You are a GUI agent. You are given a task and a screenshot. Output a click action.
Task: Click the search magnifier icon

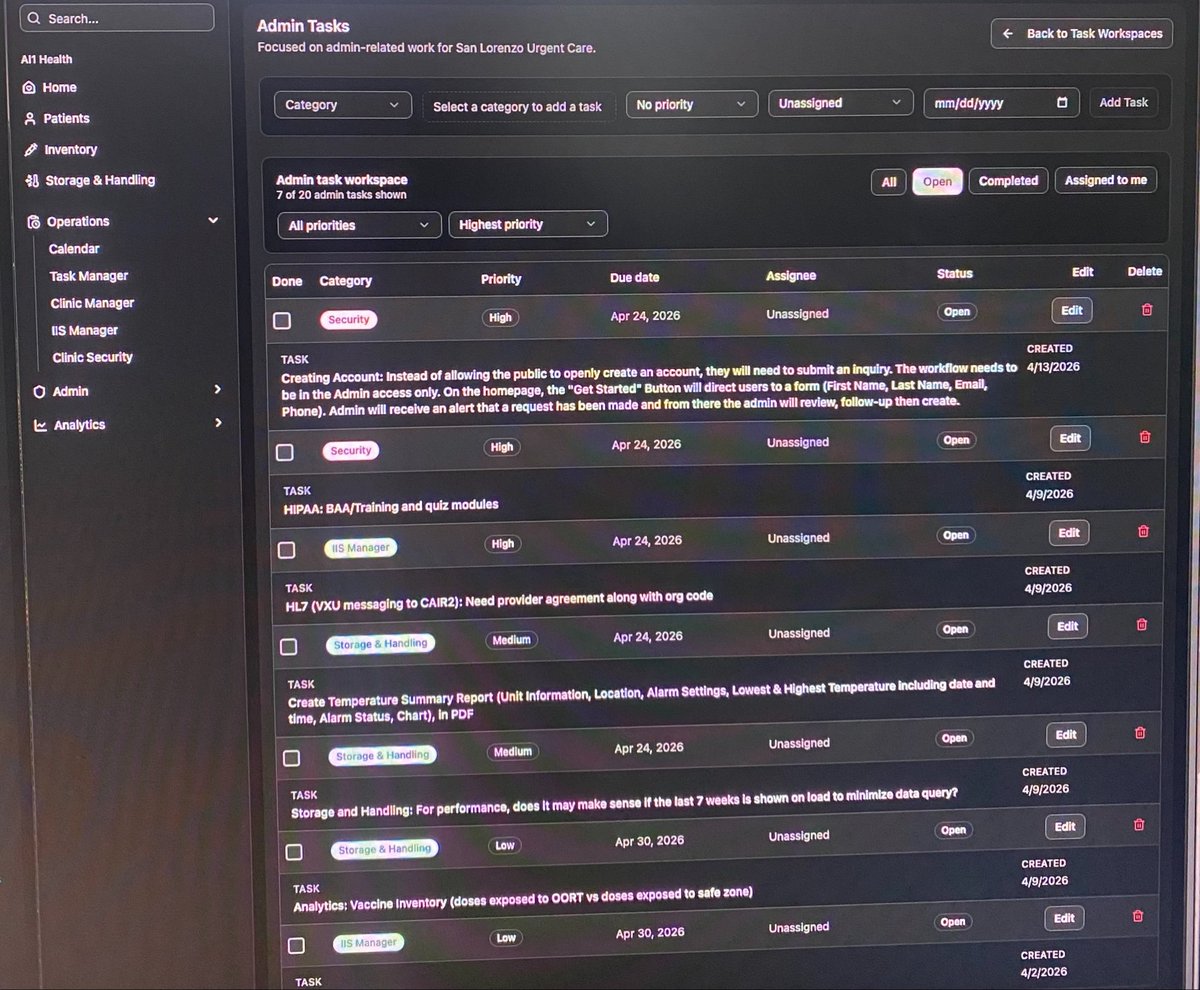(x=35, y=19)
